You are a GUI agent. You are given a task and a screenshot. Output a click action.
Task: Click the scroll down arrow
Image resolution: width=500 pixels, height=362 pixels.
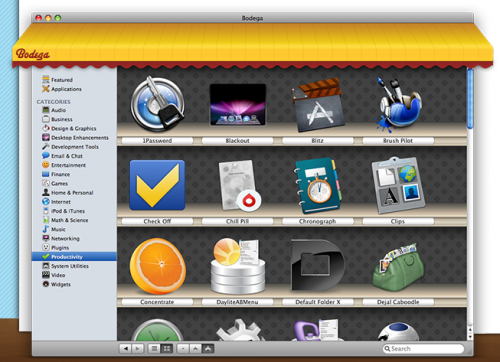pyautogui.click(x=470, y=337)
